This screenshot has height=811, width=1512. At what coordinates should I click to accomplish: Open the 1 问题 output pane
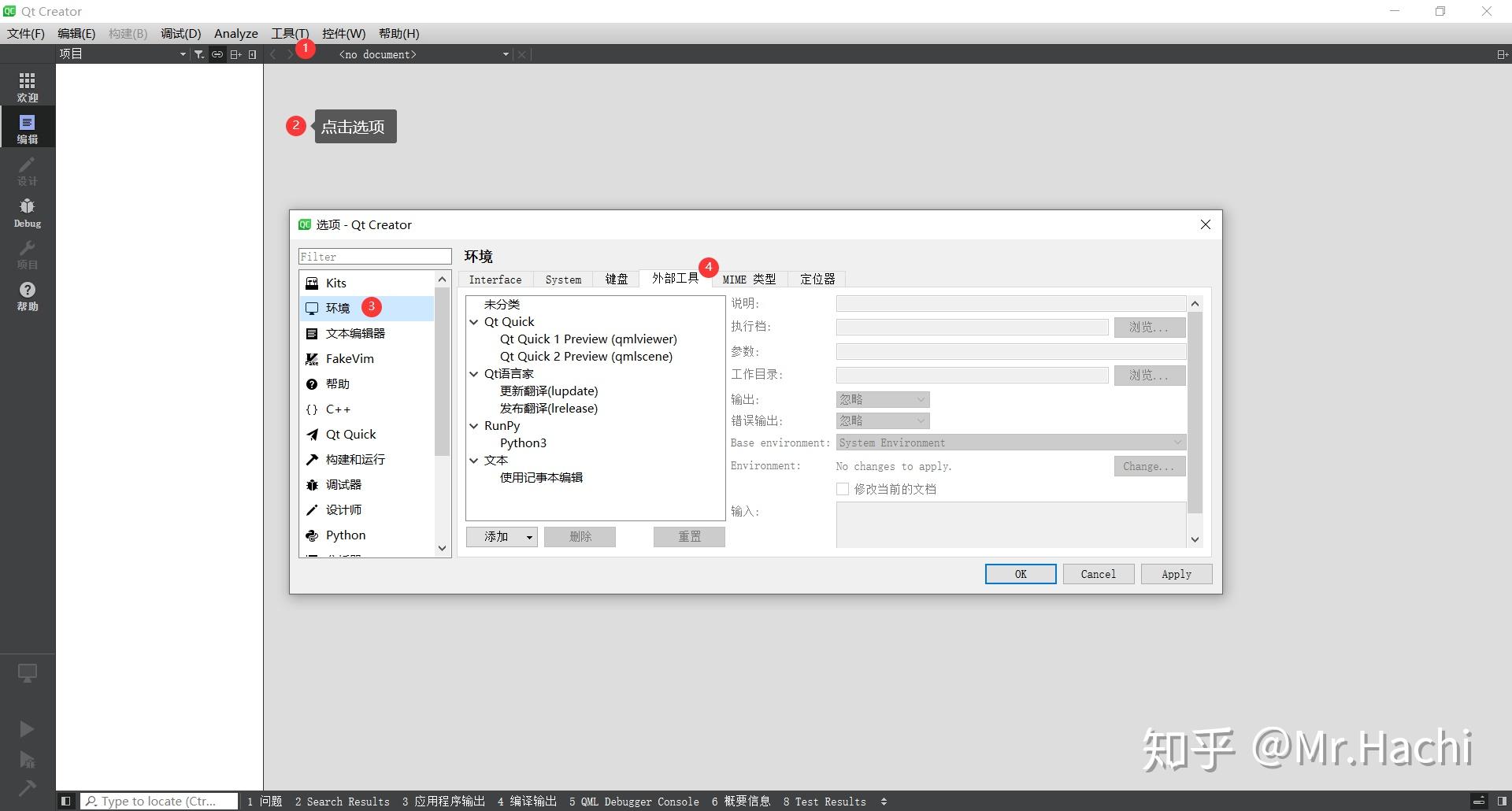[265, 802]
